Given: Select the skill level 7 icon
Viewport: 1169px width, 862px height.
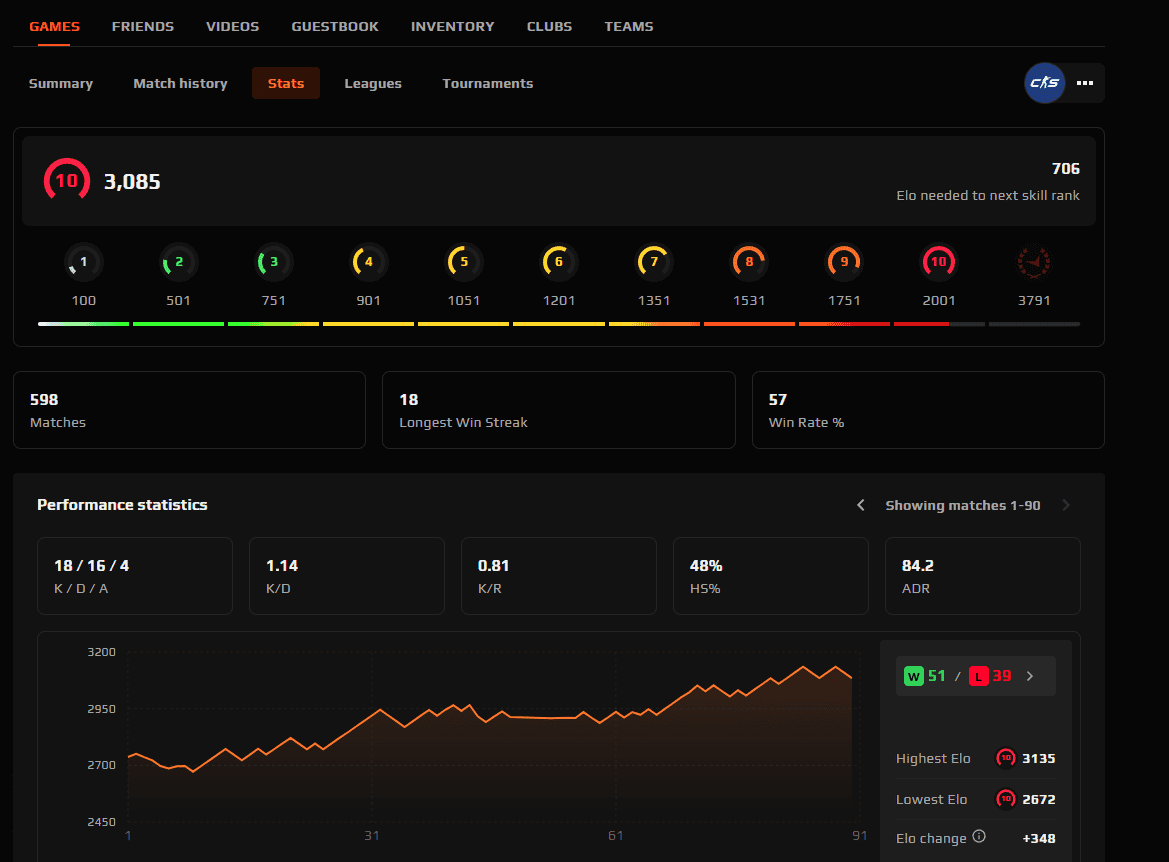Looking at the screenshot, I should tap(654, 262).
